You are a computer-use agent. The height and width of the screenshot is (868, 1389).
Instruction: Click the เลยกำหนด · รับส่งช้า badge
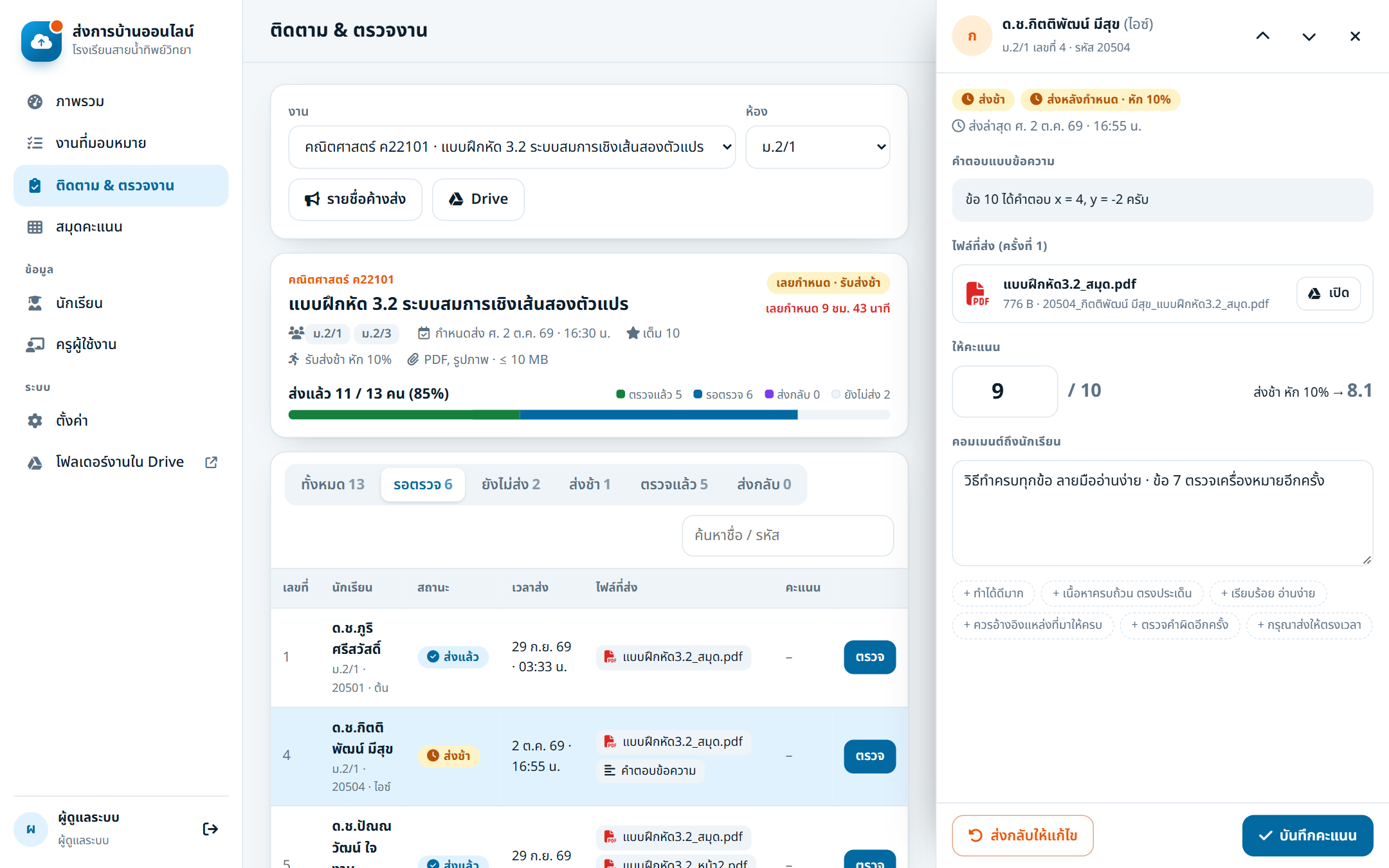(828, 283)
